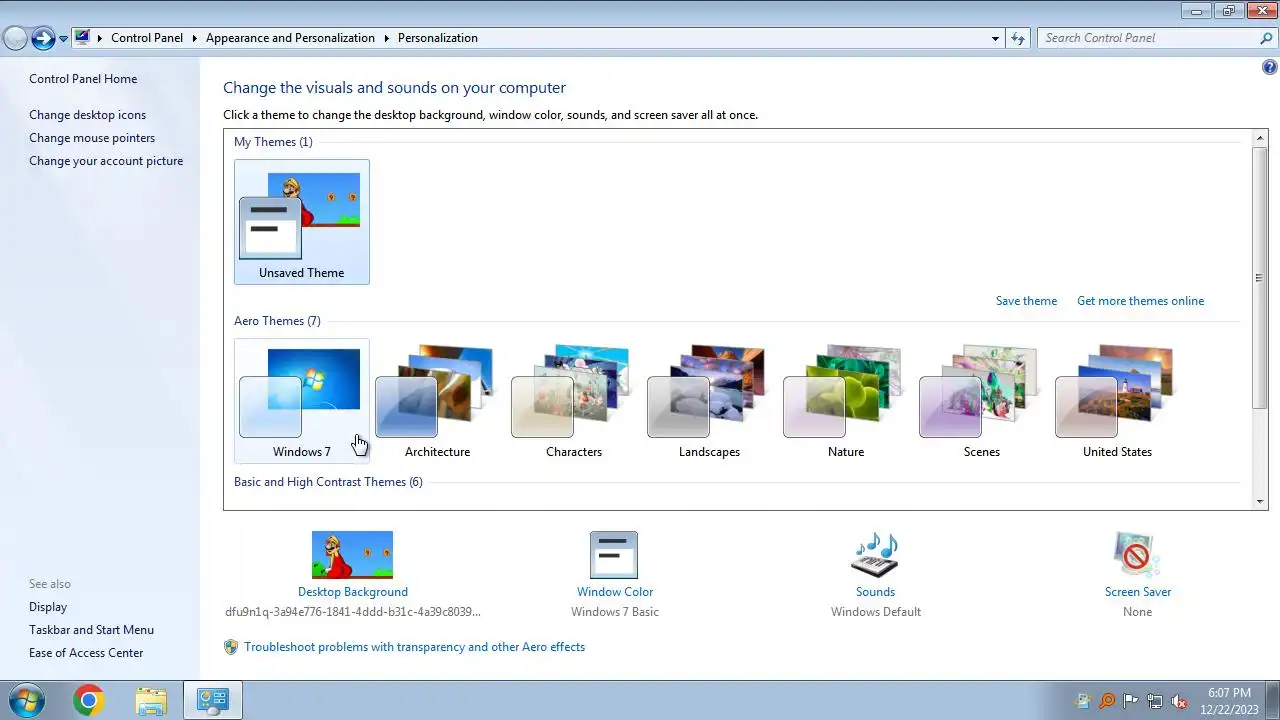Open Windows Explorer from the taskbar

pos(151,701)
